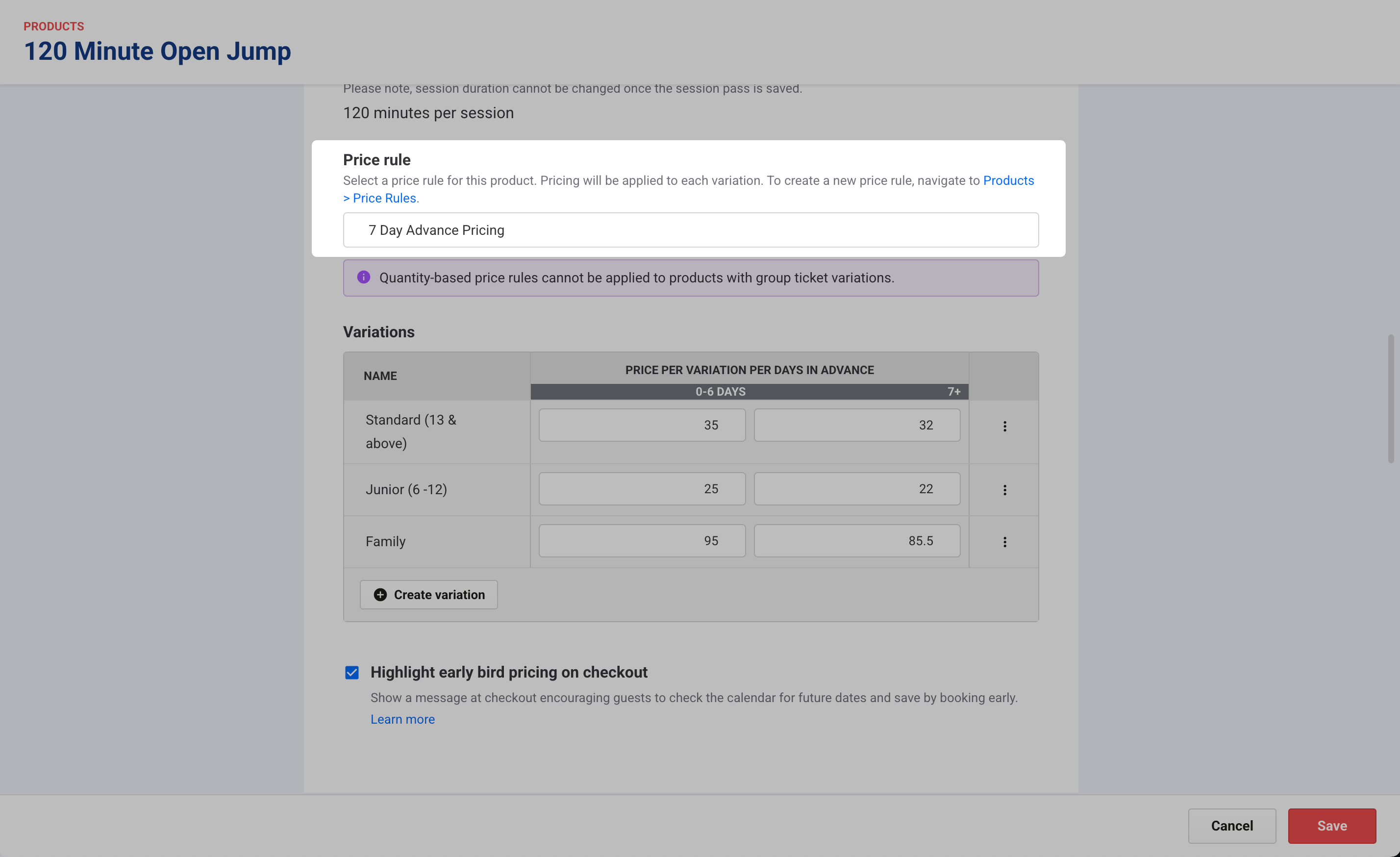Open the Learn more link

point(402,719)
